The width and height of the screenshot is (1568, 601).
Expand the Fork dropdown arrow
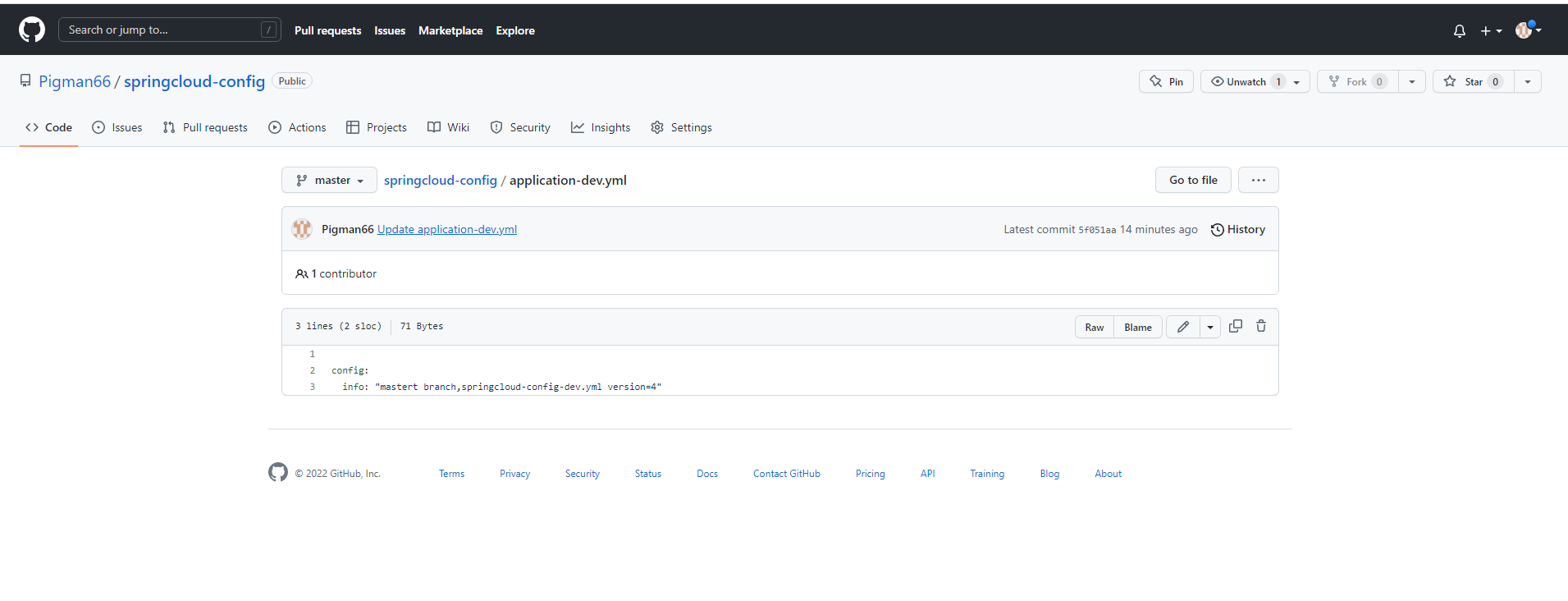tap(1412, 81)
